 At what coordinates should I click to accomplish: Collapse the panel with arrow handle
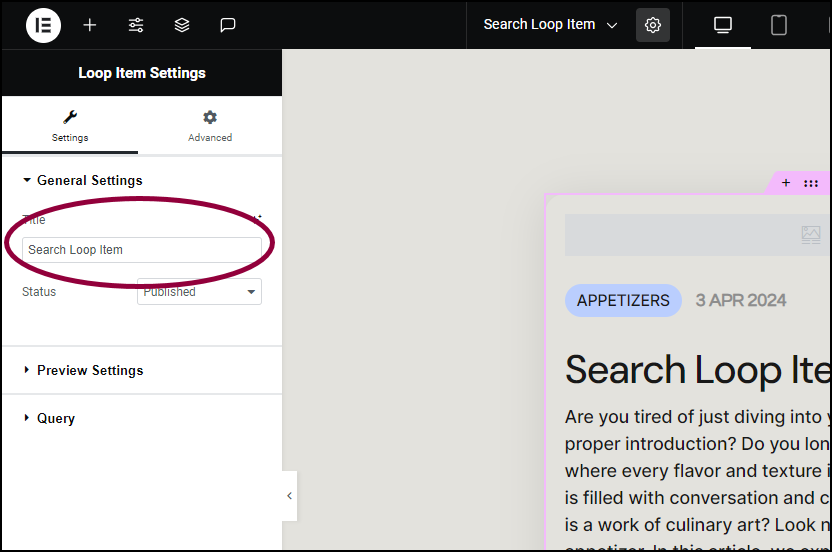click(x=289, y=496)
